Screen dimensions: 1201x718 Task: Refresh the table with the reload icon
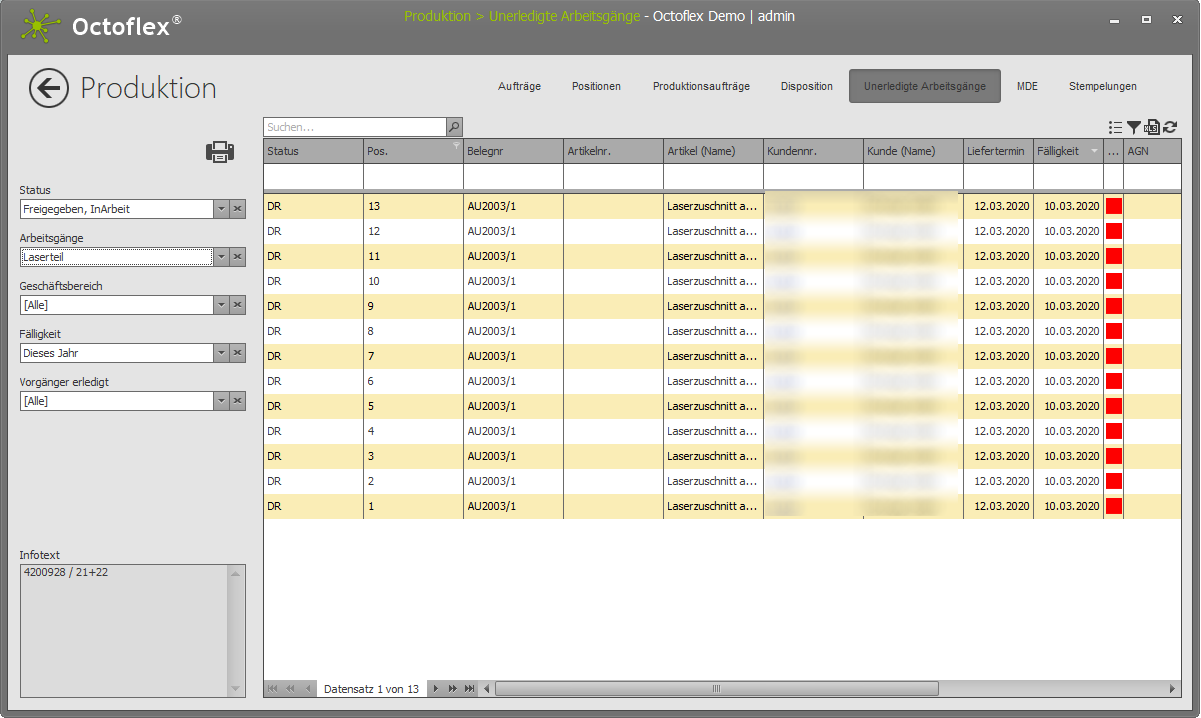coord(1169,127)
